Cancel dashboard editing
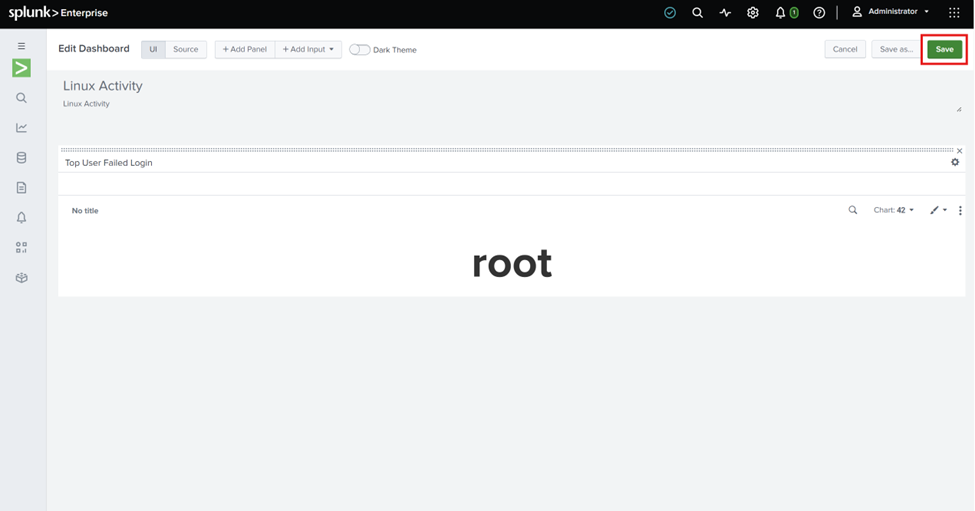This screenshot has height=511, width=975. pos(844,49)
